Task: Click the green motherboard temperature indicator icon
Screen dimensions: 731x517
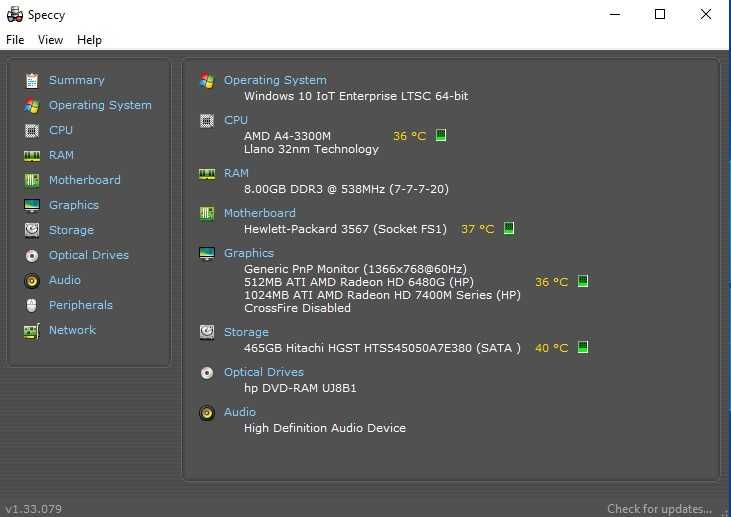Action: pyautogui.click(x=509, y=228)
